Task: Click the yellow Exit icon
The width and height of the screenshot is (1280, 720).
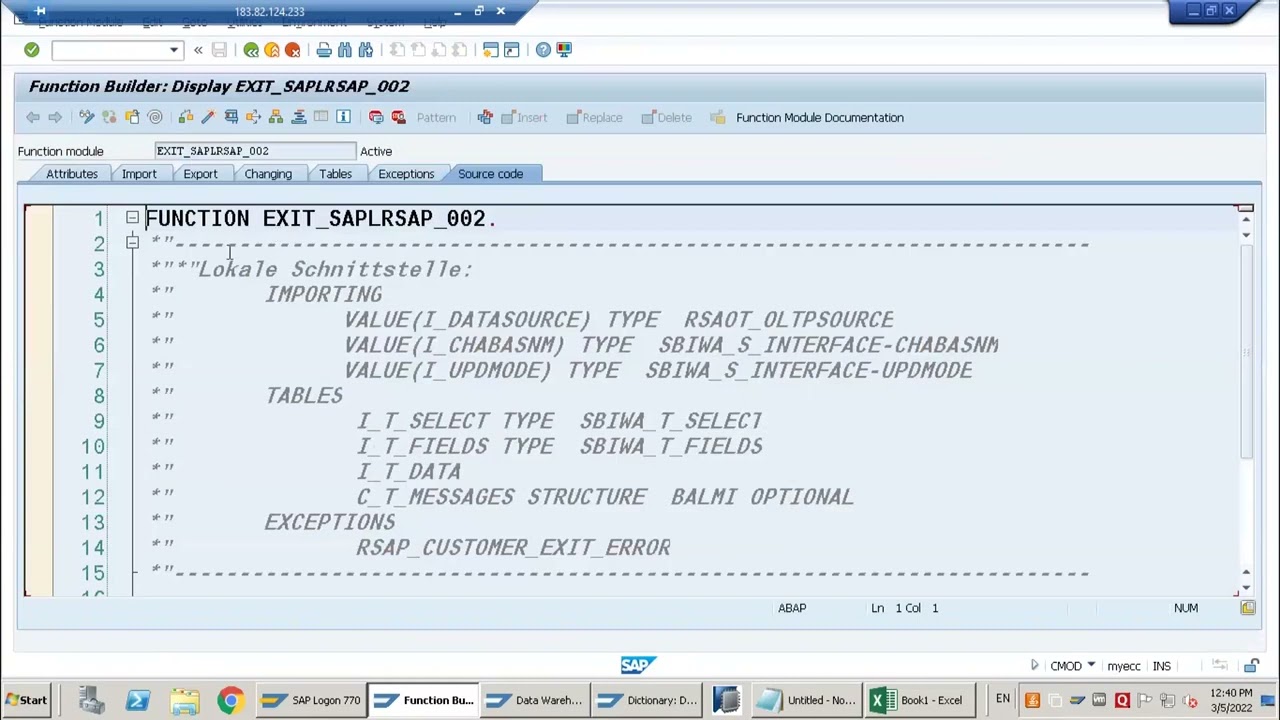Action: (x=272, y=50)
